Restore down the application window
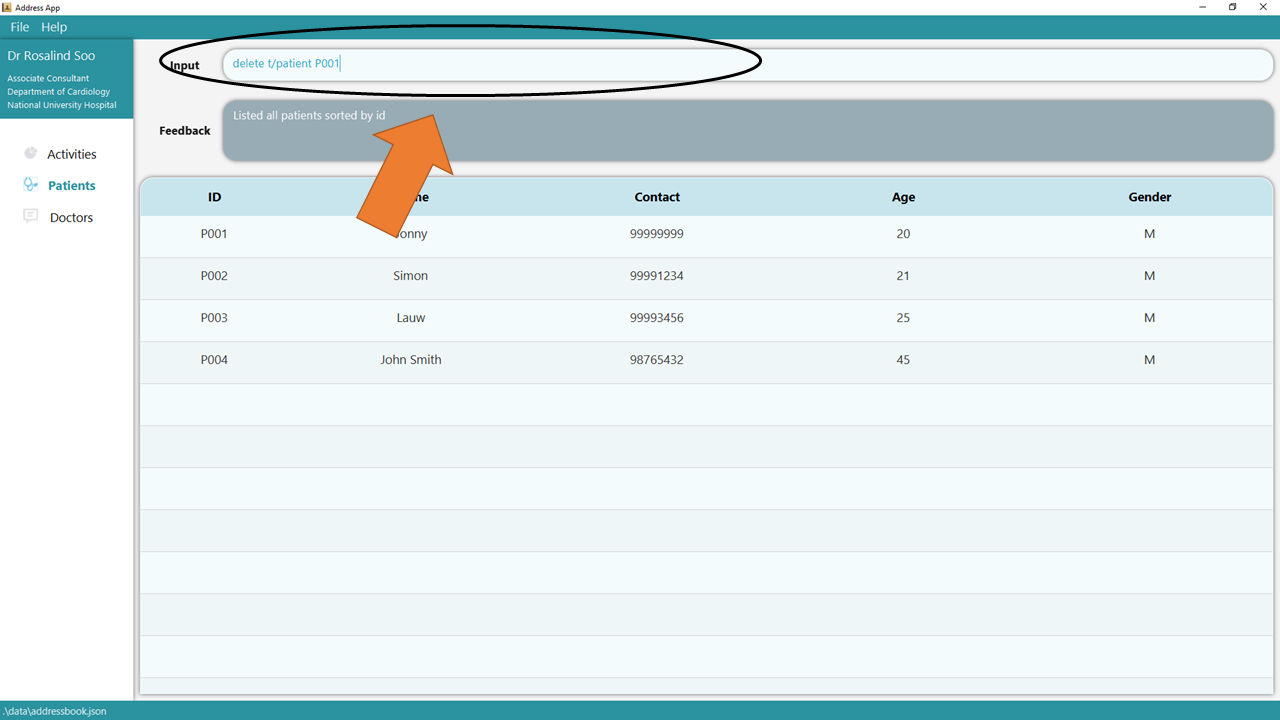Screen dimensions: 1280x720 [x=1232, y=7]
